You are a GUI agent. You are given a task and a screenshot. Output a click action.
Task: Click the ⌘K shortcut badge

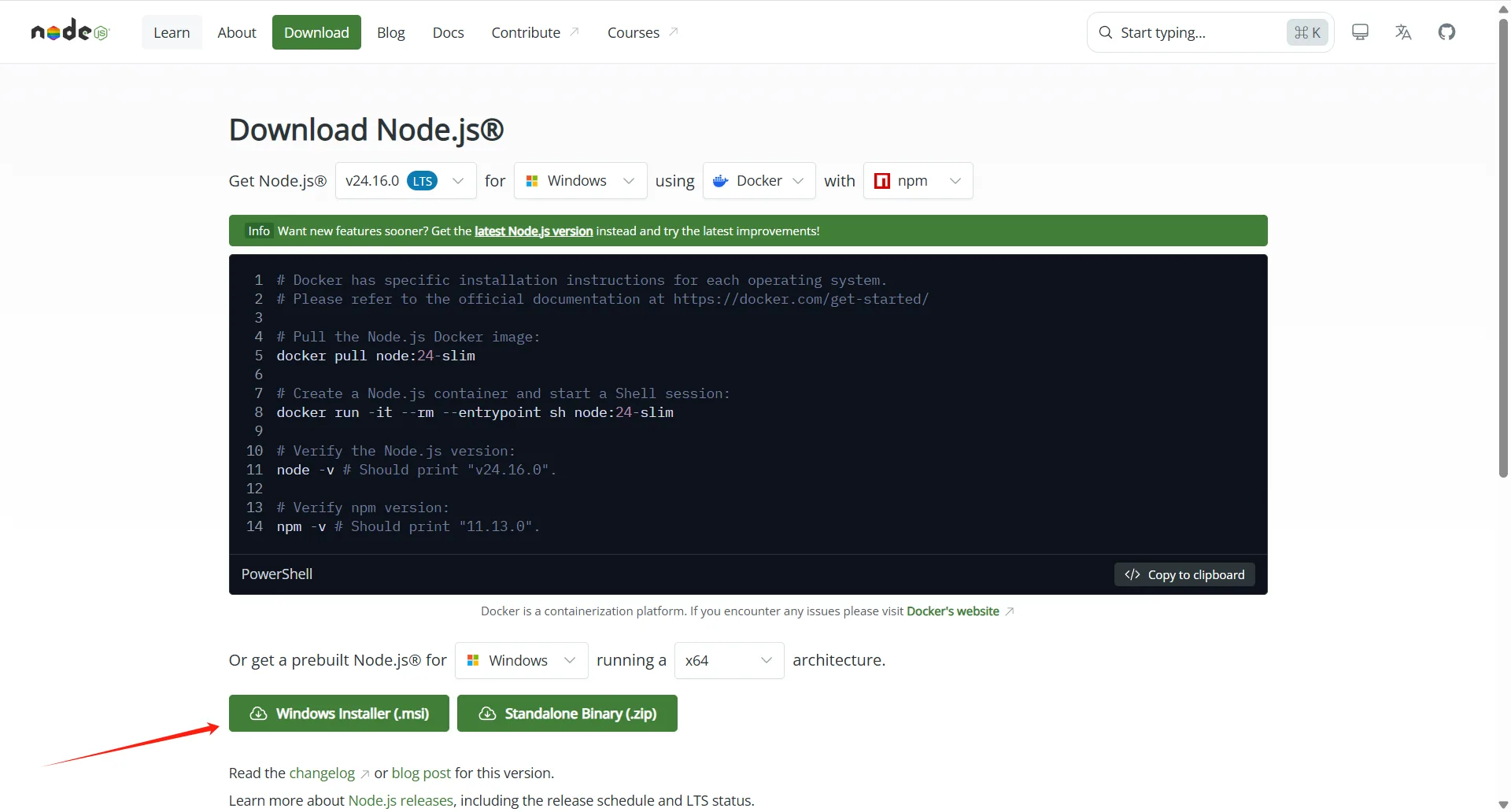point(1307,32)
